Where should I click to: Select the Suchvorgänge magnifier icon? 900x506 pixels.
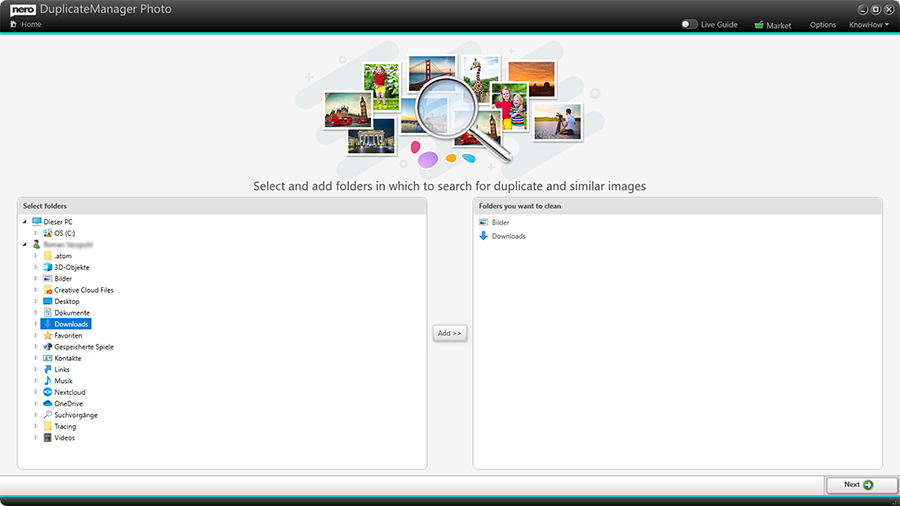coord(48,415)
